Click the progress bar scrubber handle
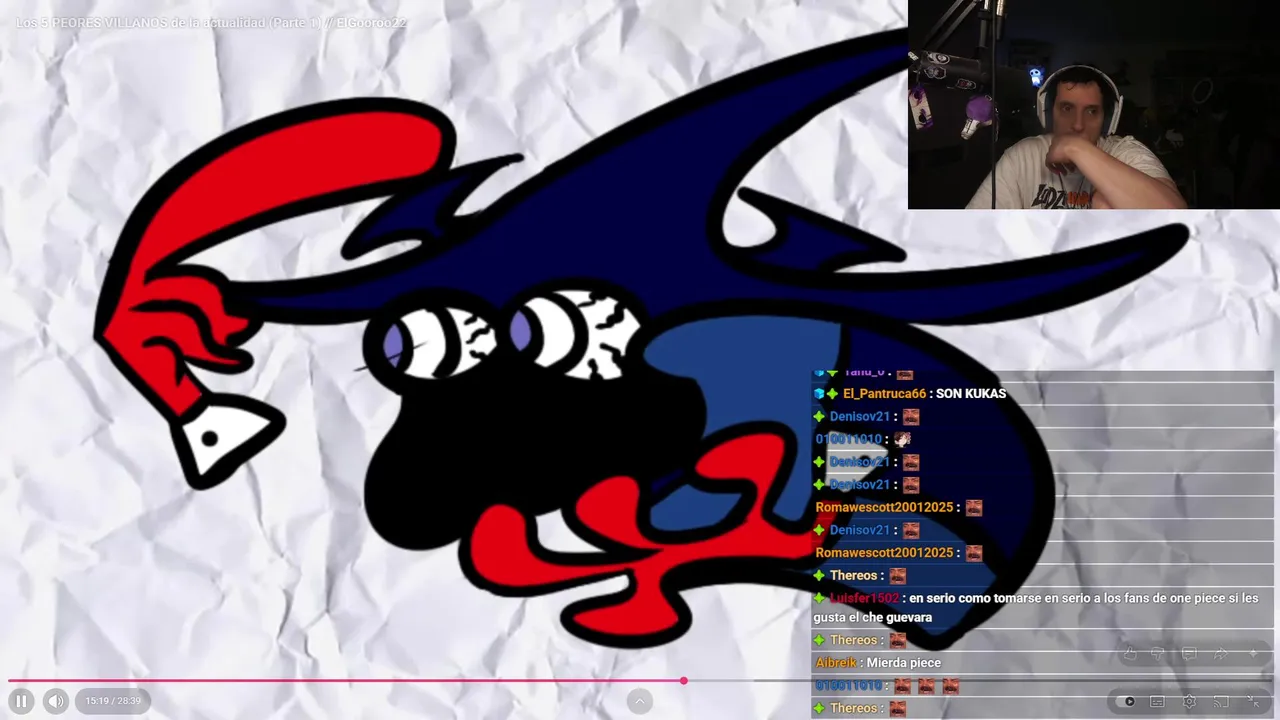This screenshot has height=720, width=1280. (684, 681)
